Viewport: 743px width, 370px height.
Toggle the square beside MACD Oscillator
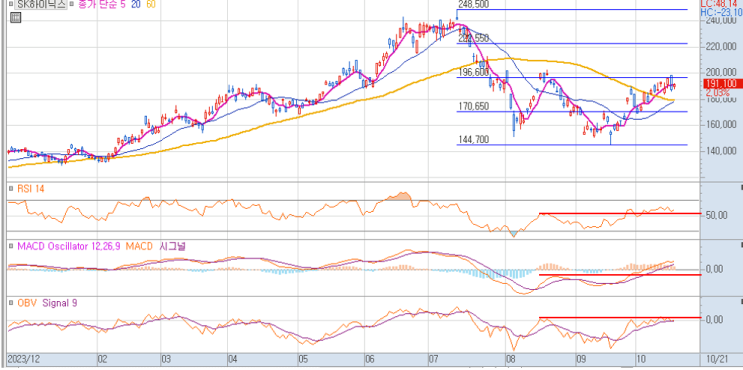[10, 246]
